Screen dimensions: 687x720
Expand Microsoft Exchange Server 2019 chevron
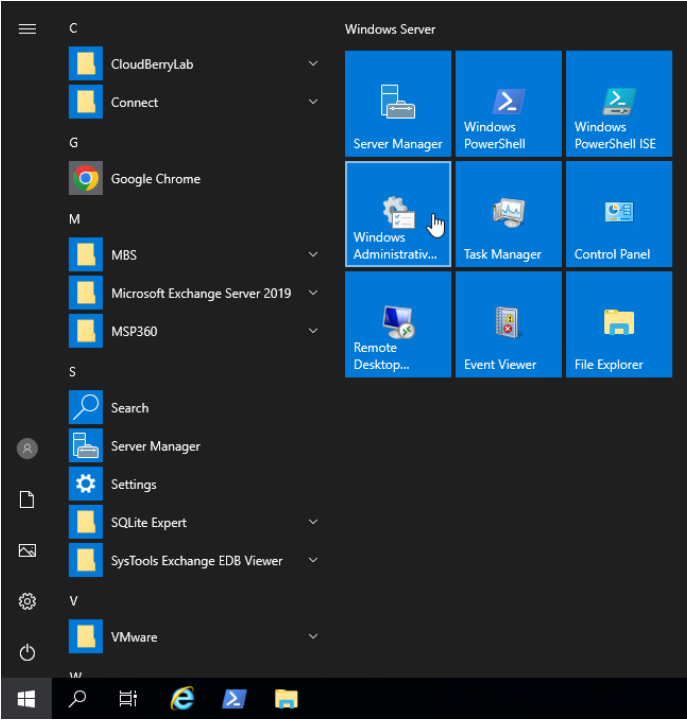point(313,292)
